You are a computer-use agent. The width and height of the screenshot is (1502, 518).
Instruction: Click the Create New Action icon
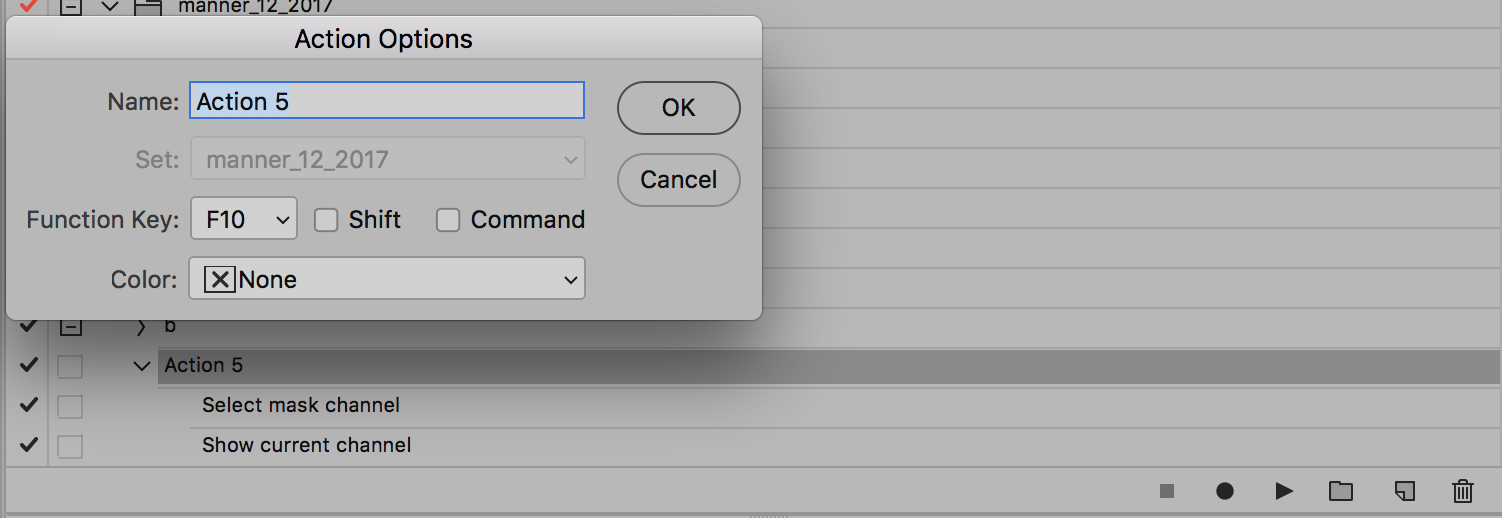pyautogui.click(x=1404, y=491)
